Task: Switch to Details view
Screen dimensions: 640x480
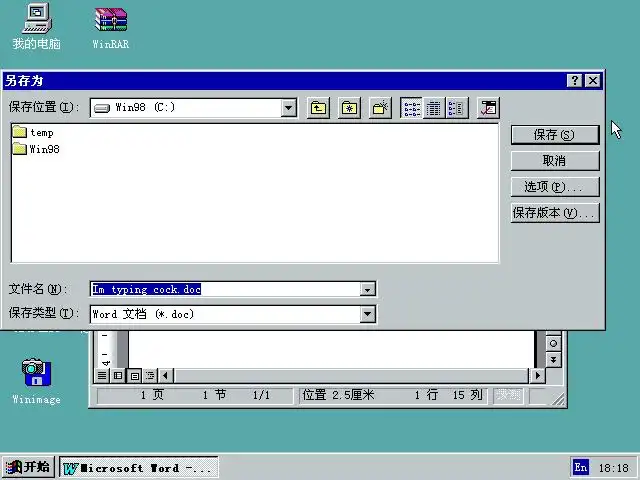Action: click(434, 108)
